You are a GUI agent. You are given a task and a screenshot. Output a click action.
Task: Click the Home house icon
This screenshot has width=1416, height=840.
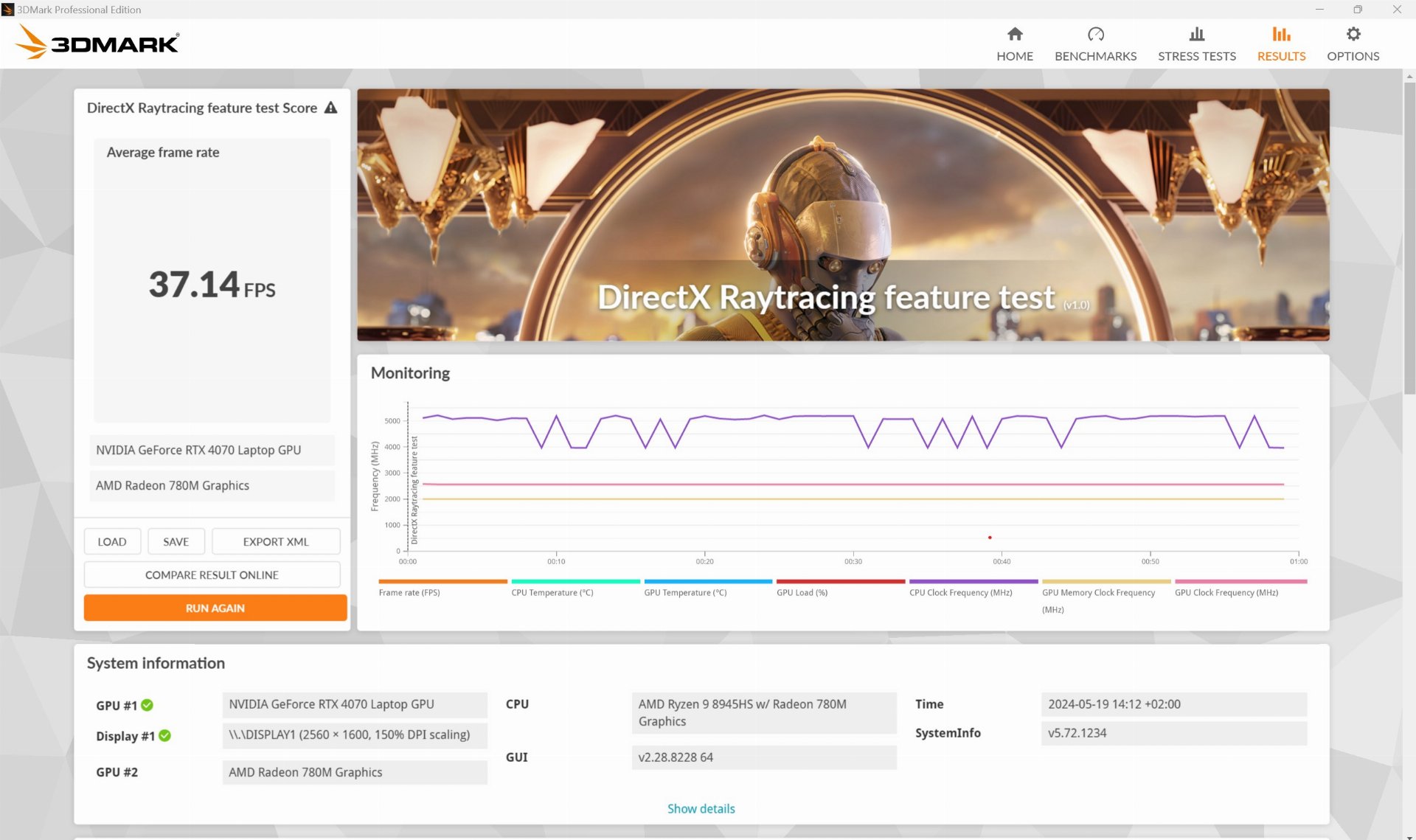tap(1015, 34)
